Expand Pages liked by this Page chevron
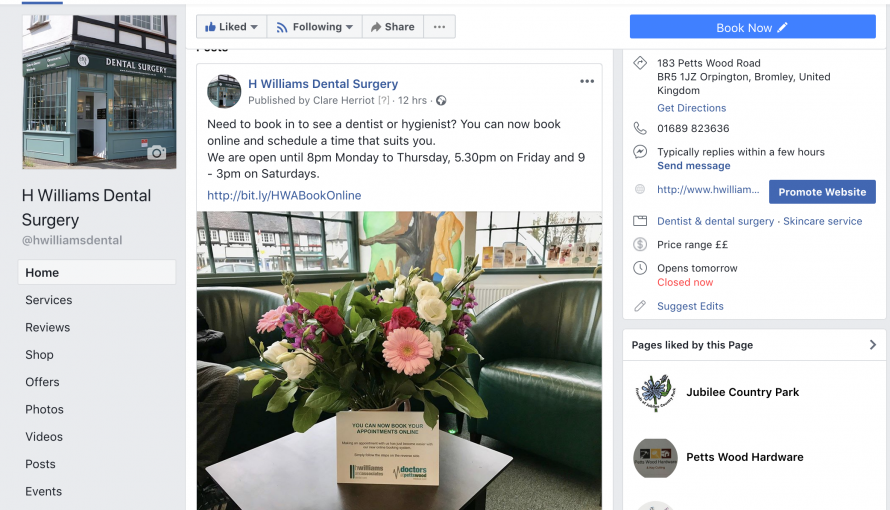Image resolution: width=890 pixels, height=510 pixels. click(x=872, y=345)
